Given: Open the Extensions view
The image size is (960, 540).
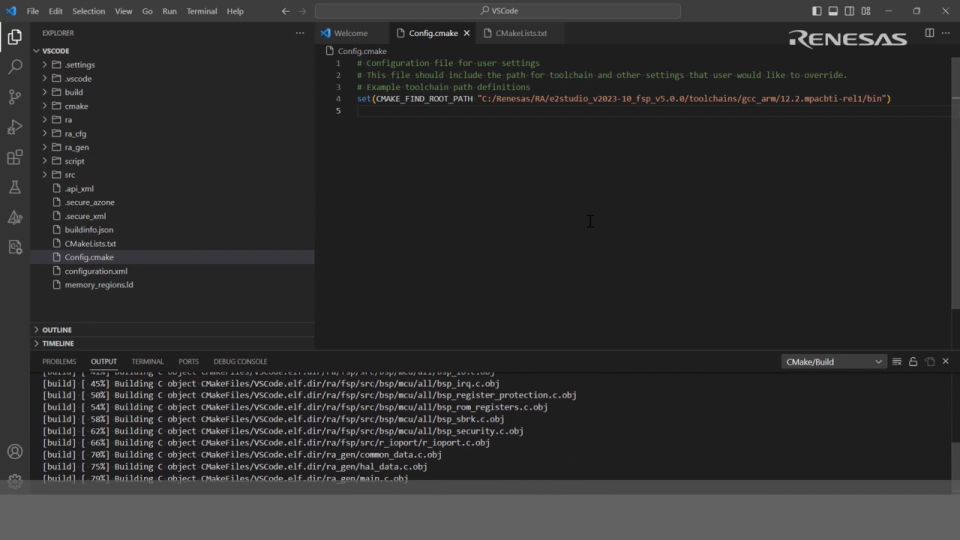Looking at the screenshot, I should click(15, 157).
